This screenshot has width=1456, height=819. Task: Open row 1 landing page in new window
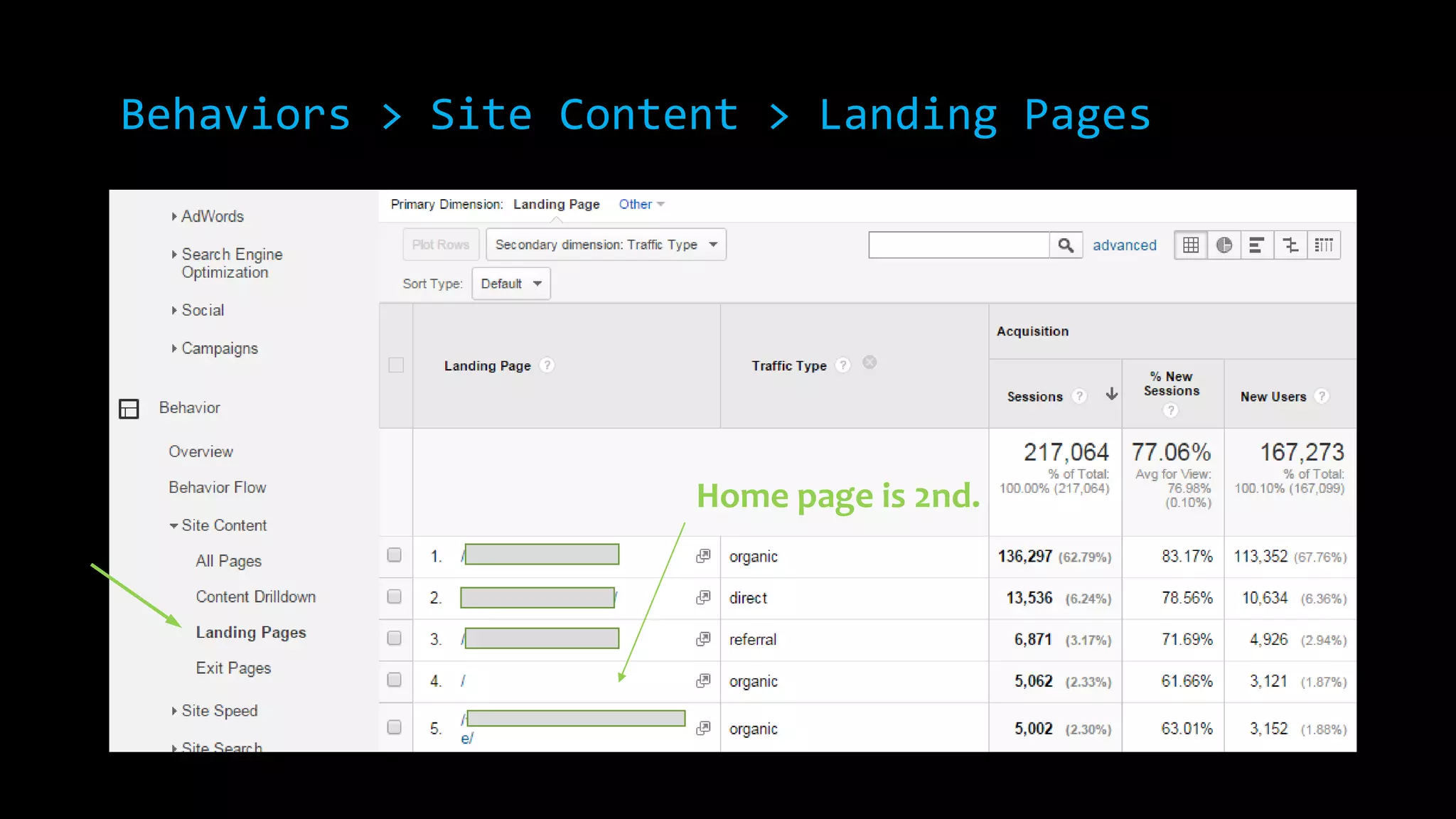703,556
